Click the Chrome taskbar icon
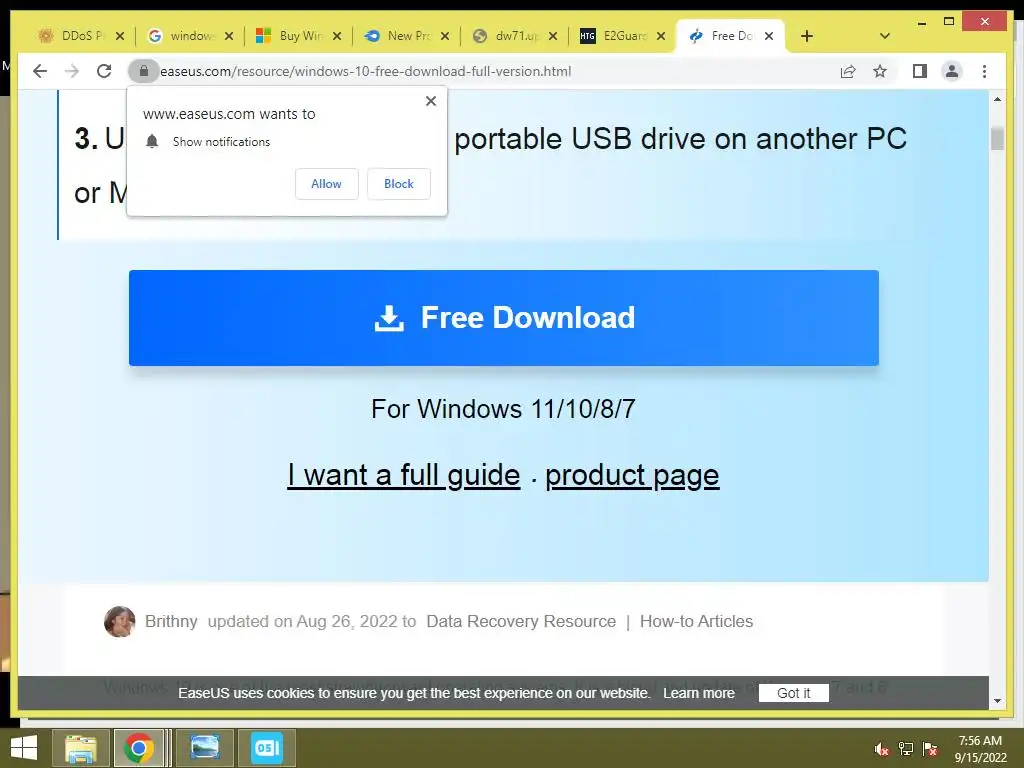 [138, 748]
